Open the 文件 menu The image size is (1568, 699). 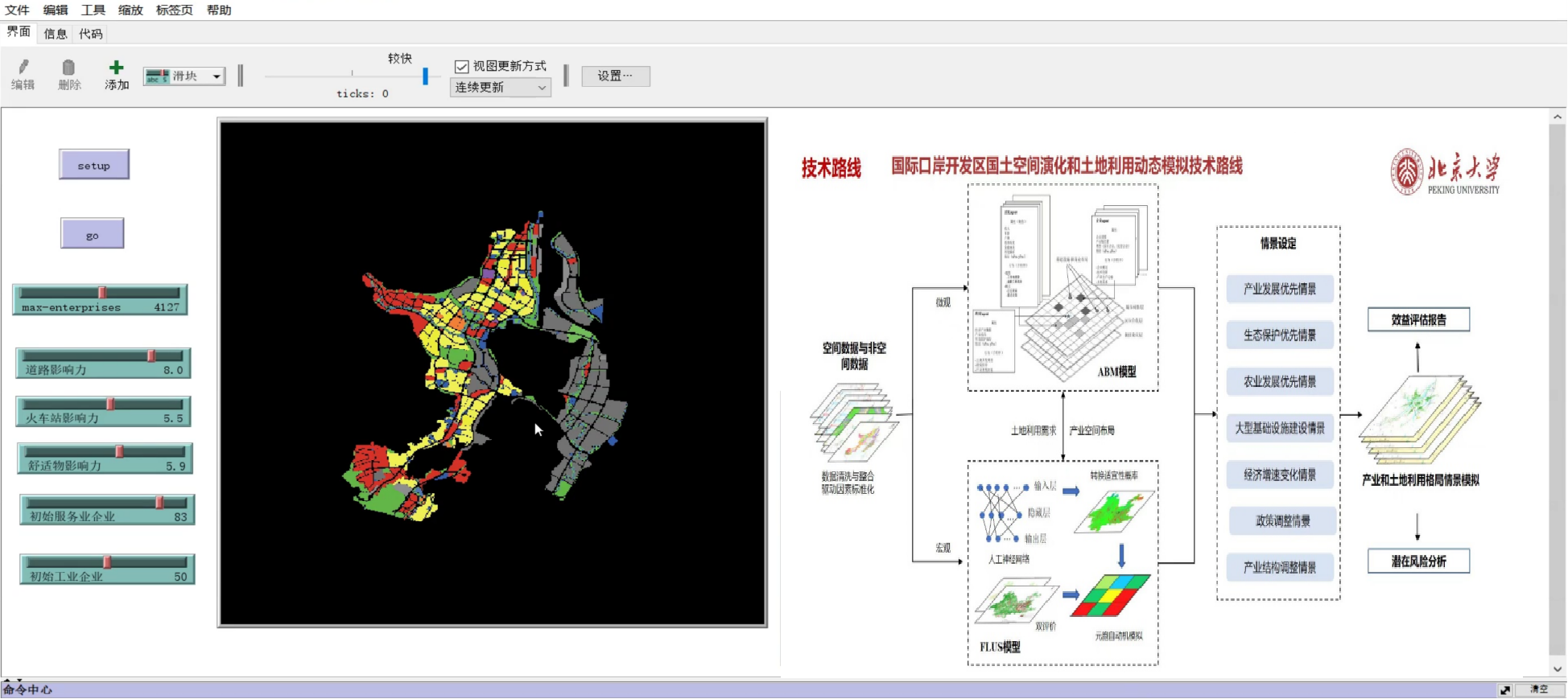(x=17, y=10)
